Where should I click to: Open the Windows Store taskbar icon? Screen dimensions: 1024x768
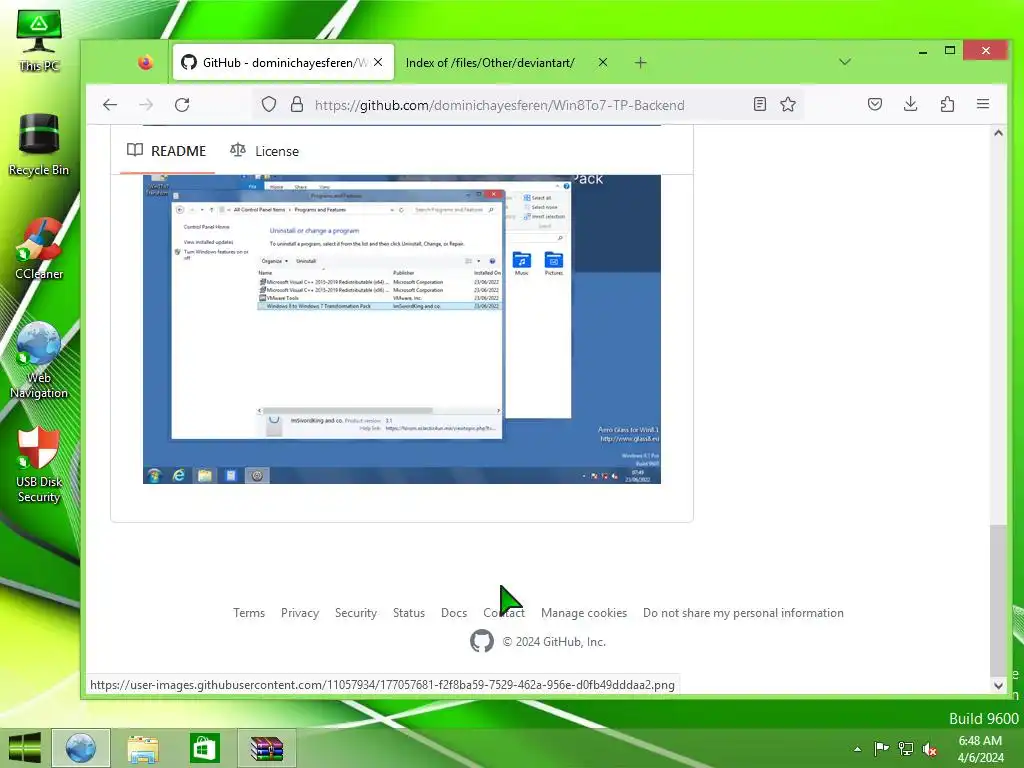tap(204, 748)
